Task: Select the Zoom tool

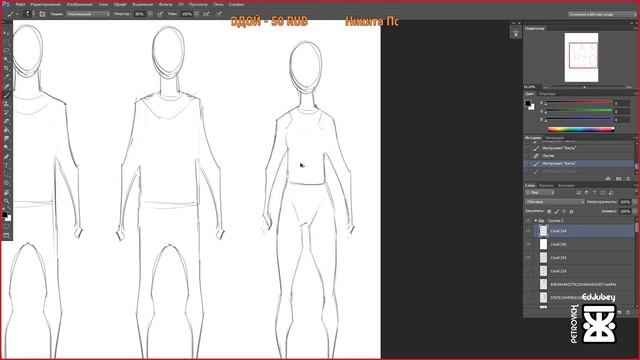Action: point(7,201)
